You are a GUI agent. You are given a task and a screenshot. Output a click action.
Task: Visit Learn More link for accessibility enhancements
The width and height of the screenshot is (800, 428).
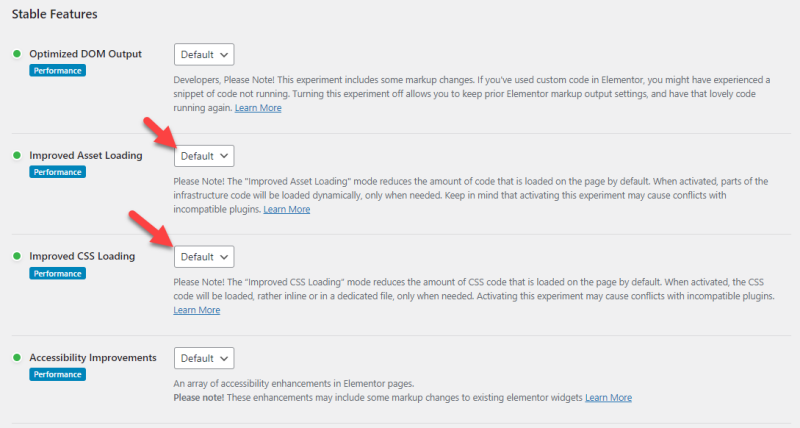pos(608,397)
